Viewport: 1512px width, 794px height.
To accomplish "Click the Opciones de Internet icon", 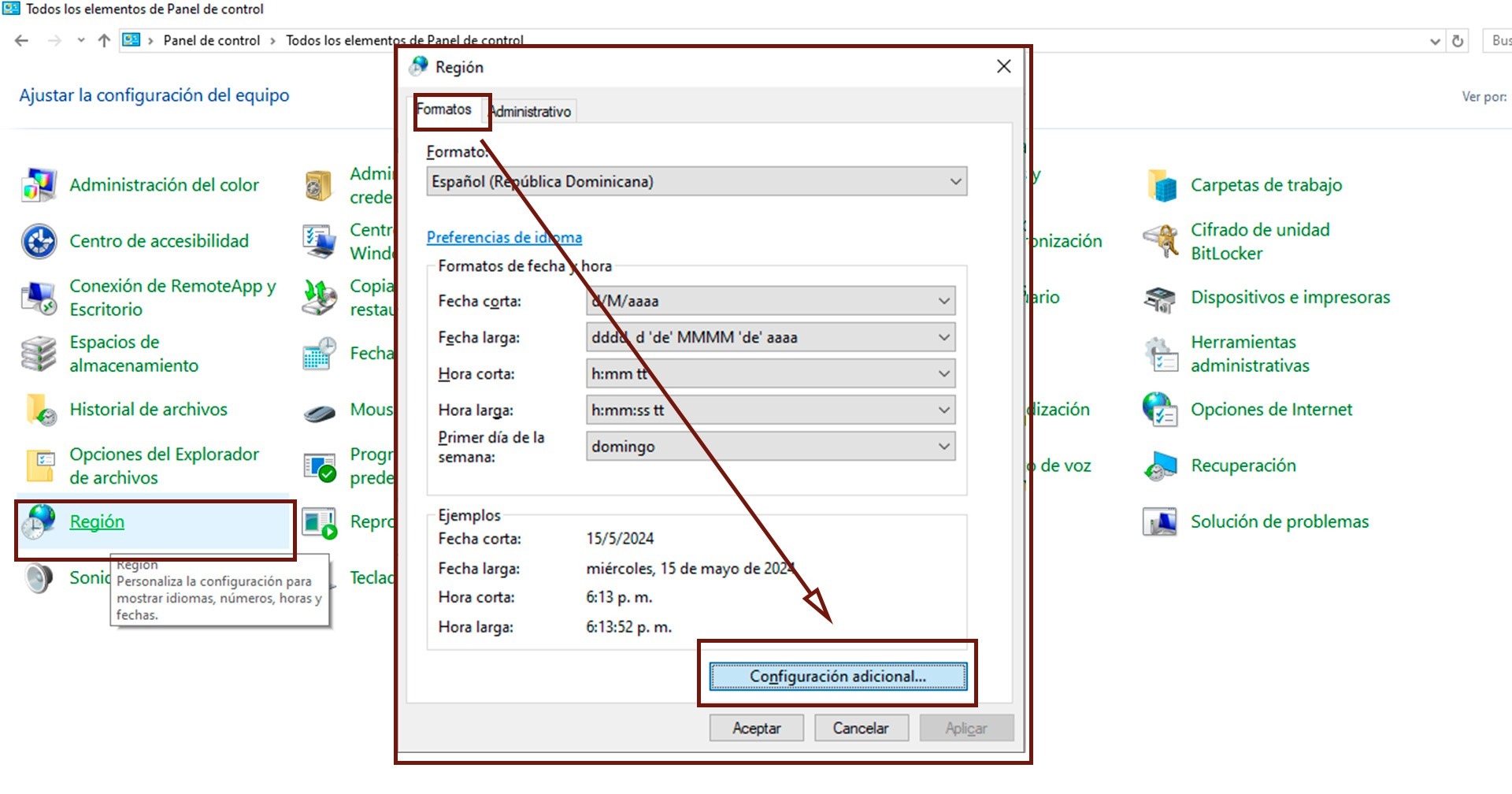I will click(x=1161, y=410).
